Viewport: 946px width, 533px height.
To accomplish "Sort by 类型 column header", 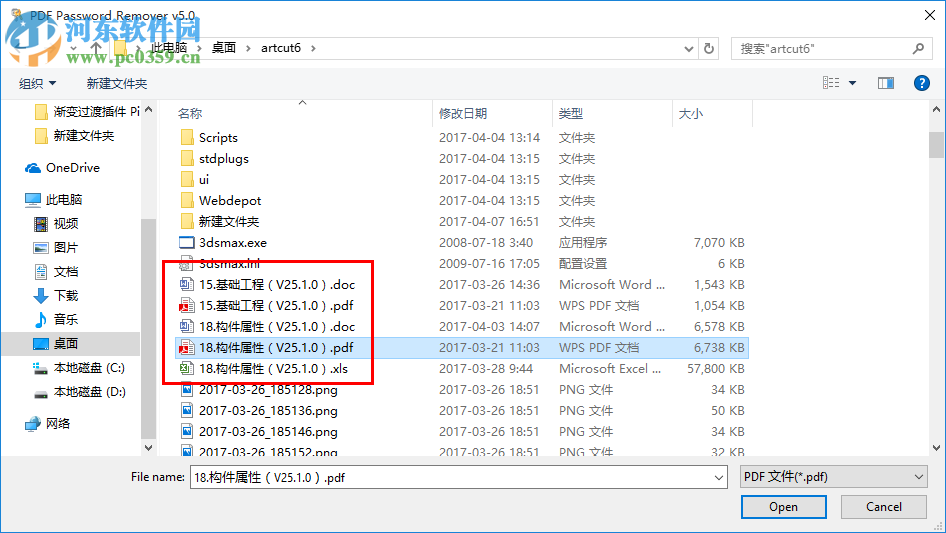I will click(x=571, y=113).
